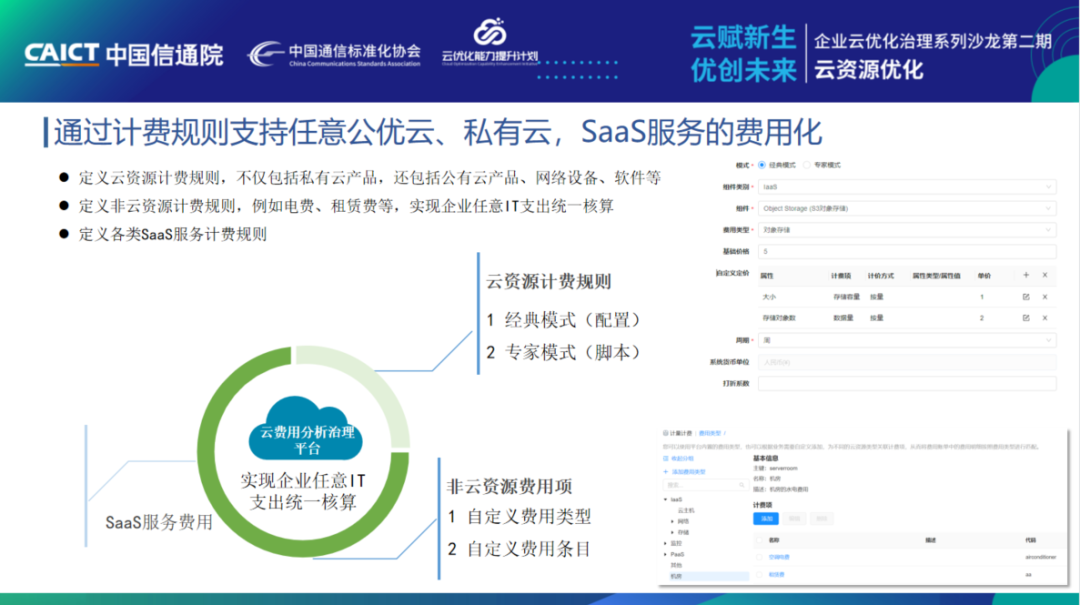This screenshot has width=1080, height=605.
Task: Open the 组件 dropdown showing Object Storage
Action: tap(907, 208)
